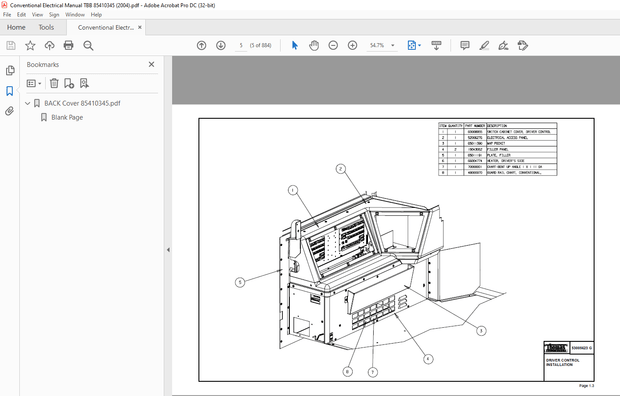The image size is (620, 396).
Task: Collapse the navigation pane arrow
Action: [168, 250]
